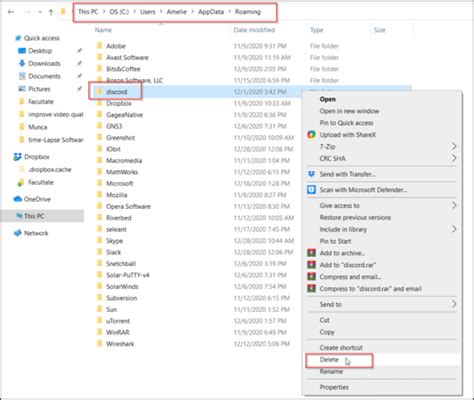The width and height of the screenshot is (474, 400).
Task: Select the Bits&Coffee folder
Action: [123, 69]
